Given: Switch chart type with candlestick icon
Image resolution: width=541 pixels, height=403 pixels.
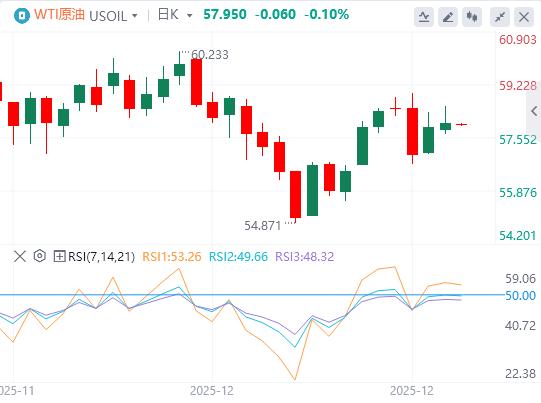Looking at the screenshot, I should click(472, 17).
